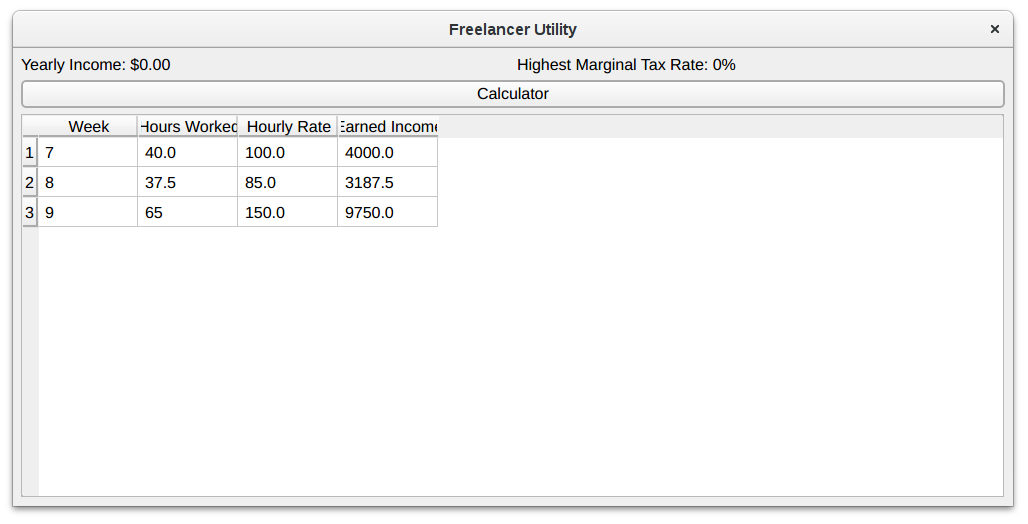Select the Hourly Rate cell 150.0

(288, 213)
